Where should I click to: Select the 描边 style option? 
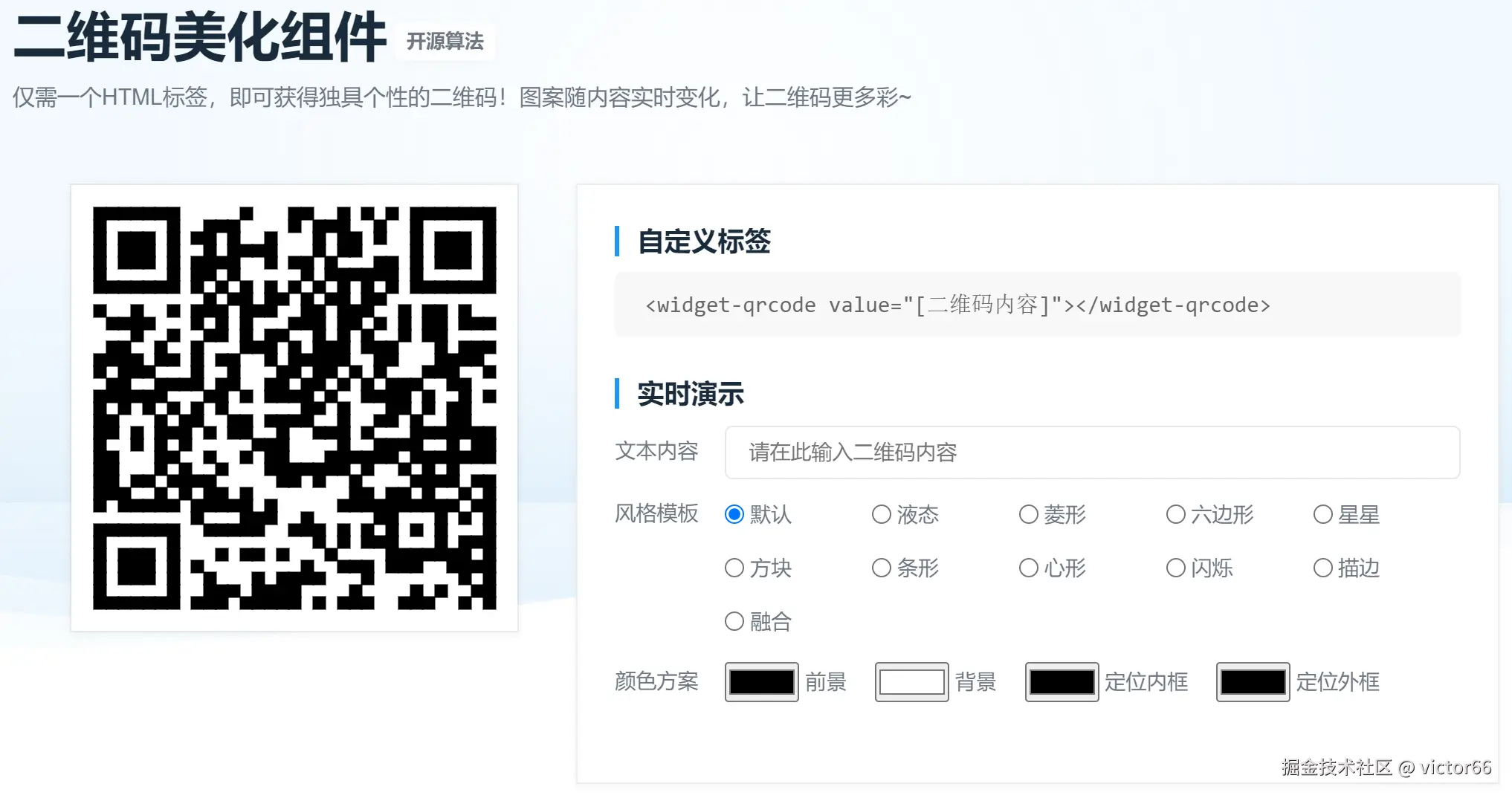click(x=1322, y=568)
